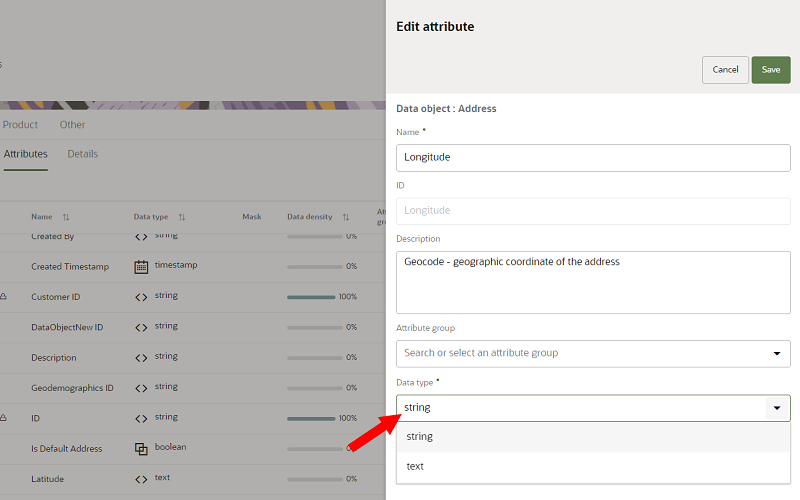
Task: Switch to the Details tab
Action: (x=83, y=154)
